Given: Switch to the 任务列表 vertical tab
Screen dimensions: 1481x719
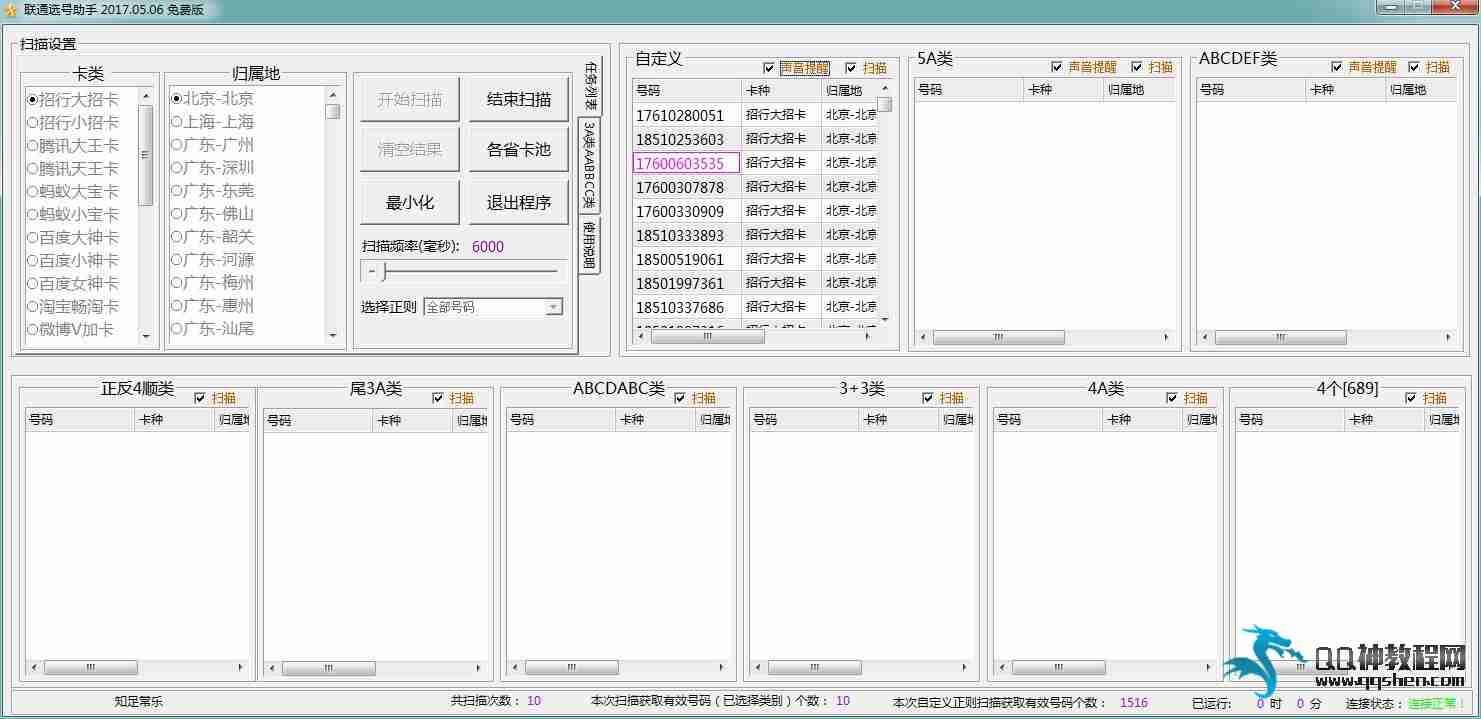Looking at the screenshot, I should 590,86.
